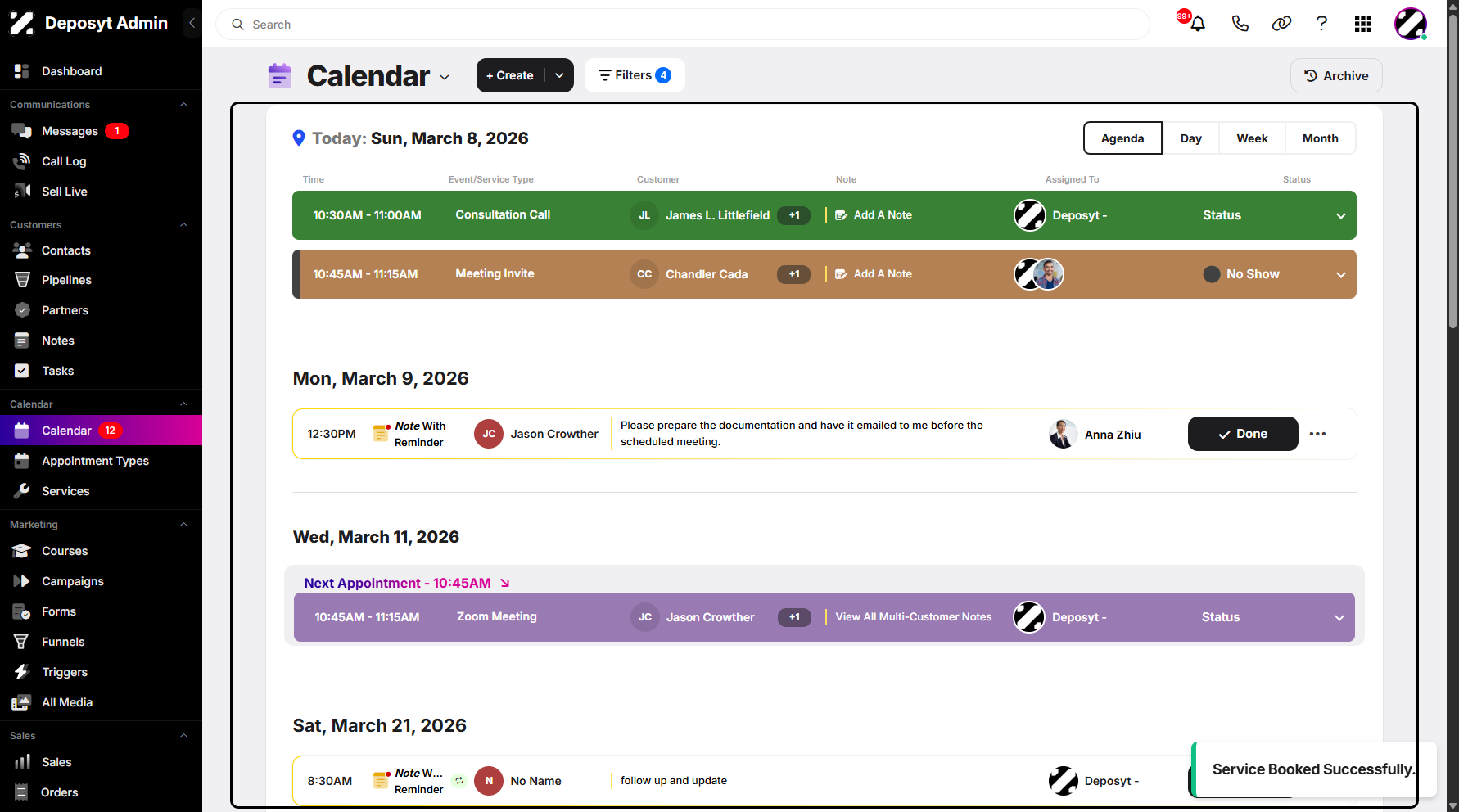Image resolution: width=1459 pixels, height=812 pixels.
Task: Open the Archive button
Action: tap(1336, 75)
